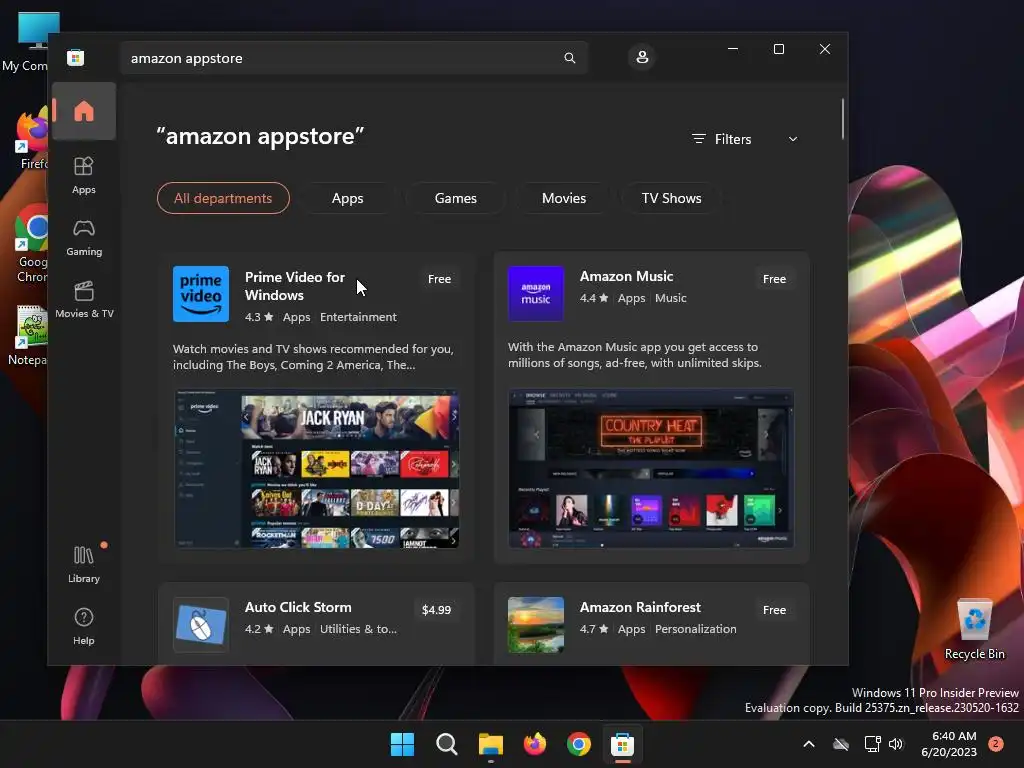Image resolution: width=1024 pixels, height=768 pixels.
Task: Click the Amazon Rainforest app icon
Action: pos(536,625)
